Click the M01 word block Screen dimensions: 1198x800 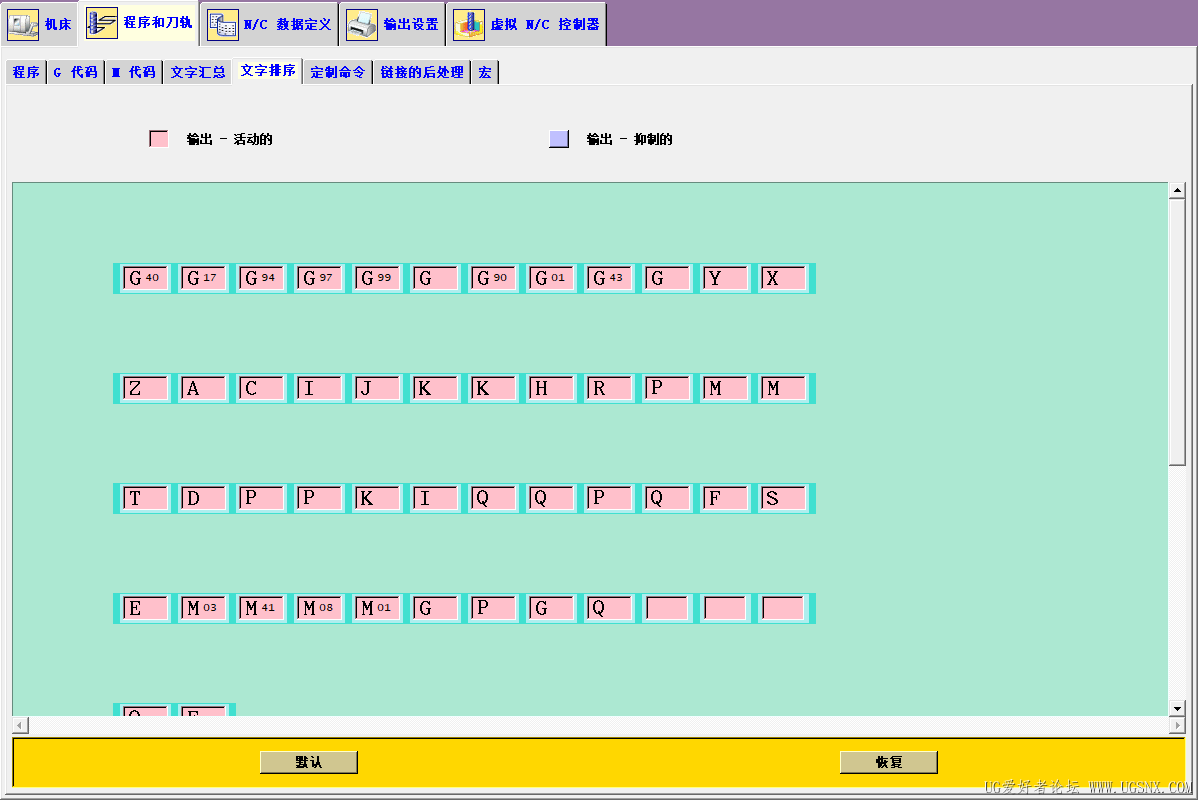377,608
